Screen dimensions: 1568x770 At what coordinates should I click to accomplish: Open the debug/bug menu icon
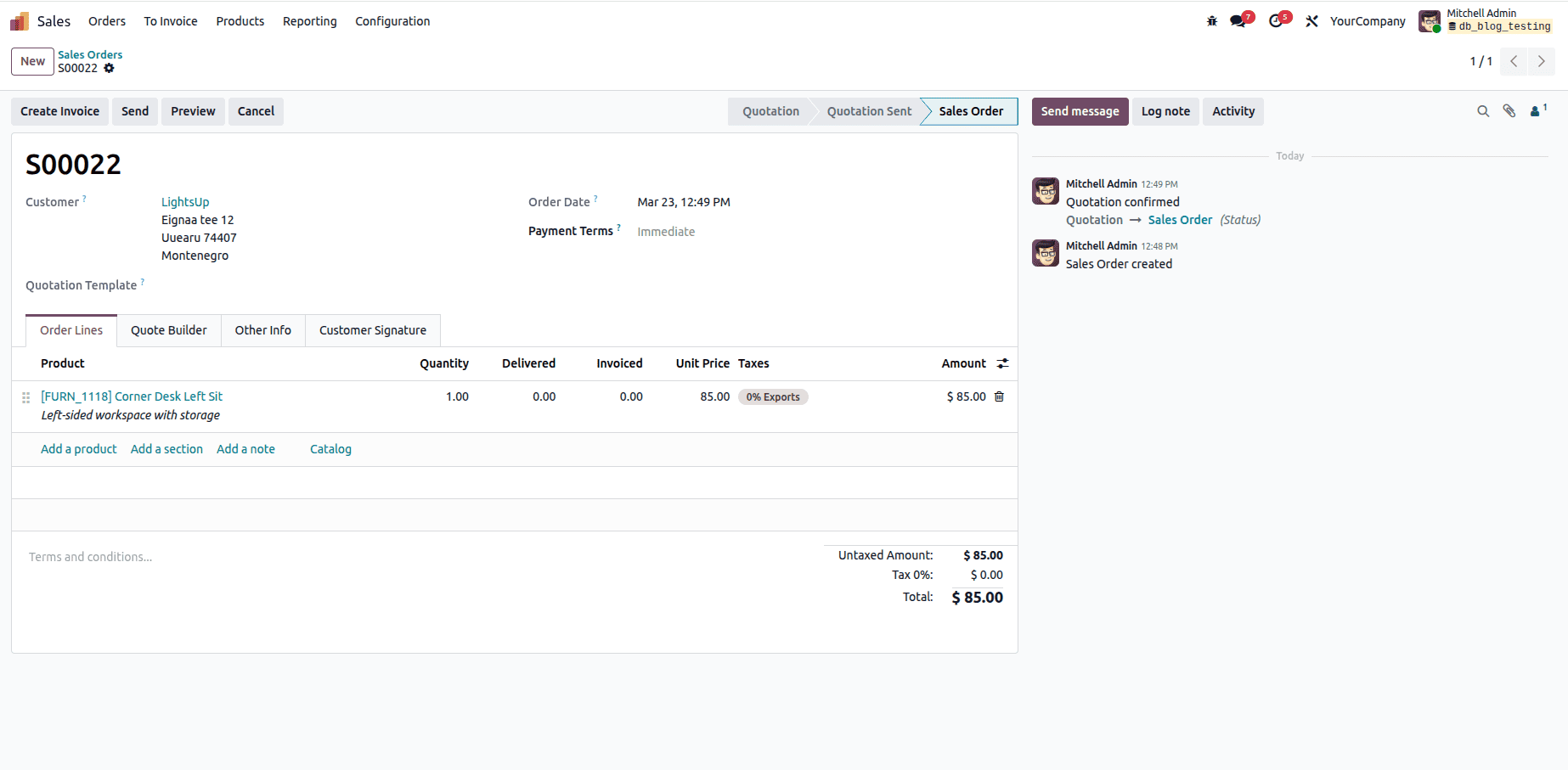coord(1210,20)
